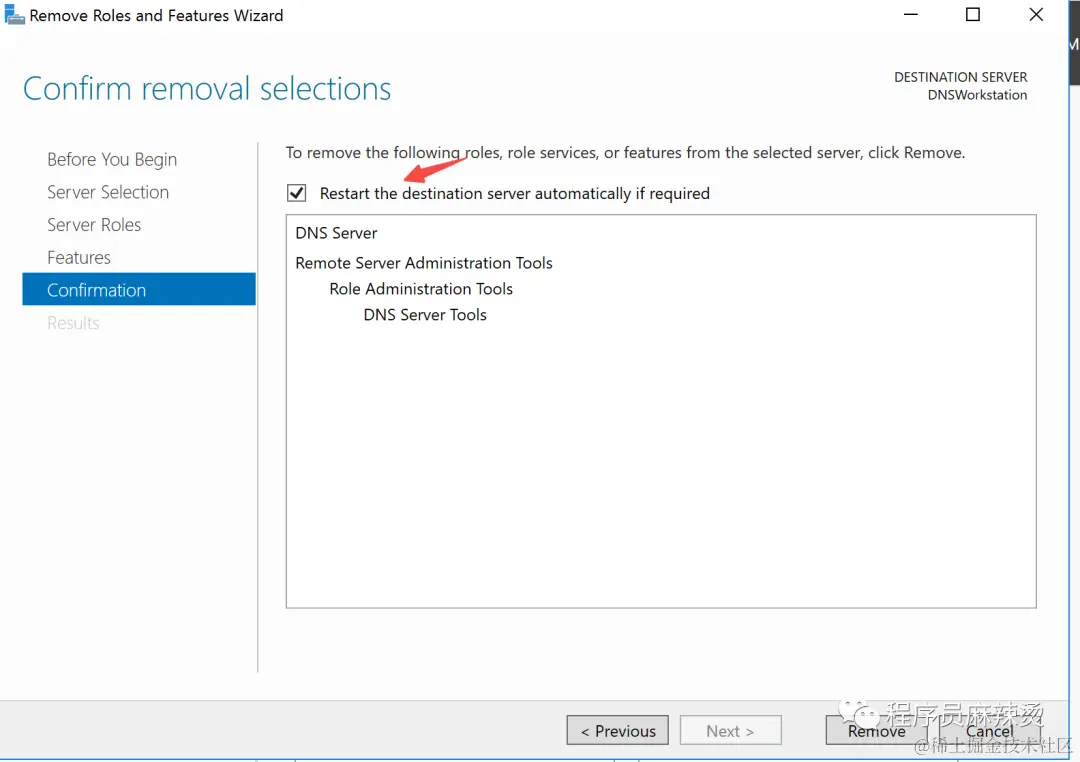This screenshot has width=1080, height=762.
Task: Minimize the wizard window
Action: (911, 14)
